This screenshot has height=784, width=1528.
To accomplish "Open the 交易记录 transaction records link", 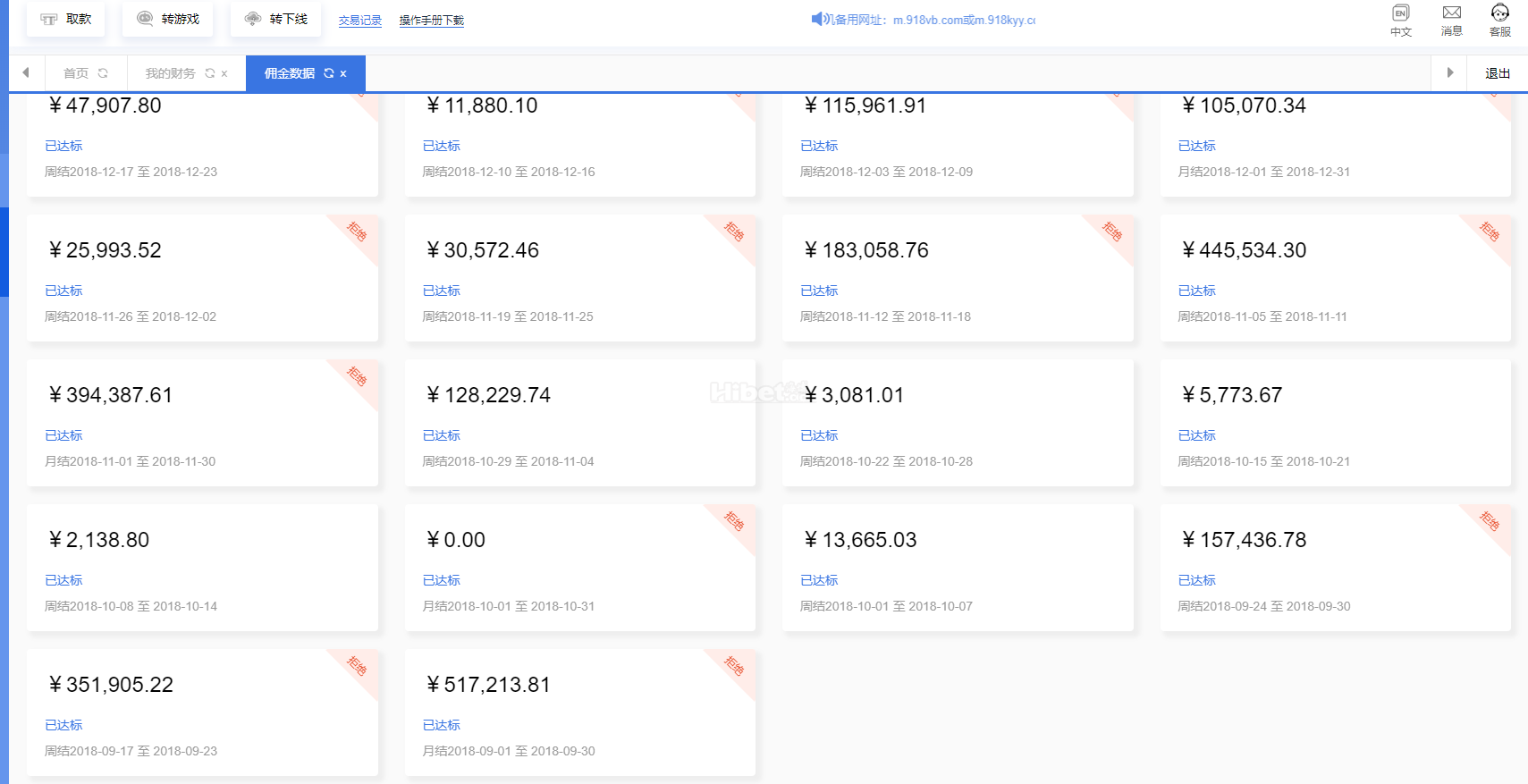I will 359,21.
